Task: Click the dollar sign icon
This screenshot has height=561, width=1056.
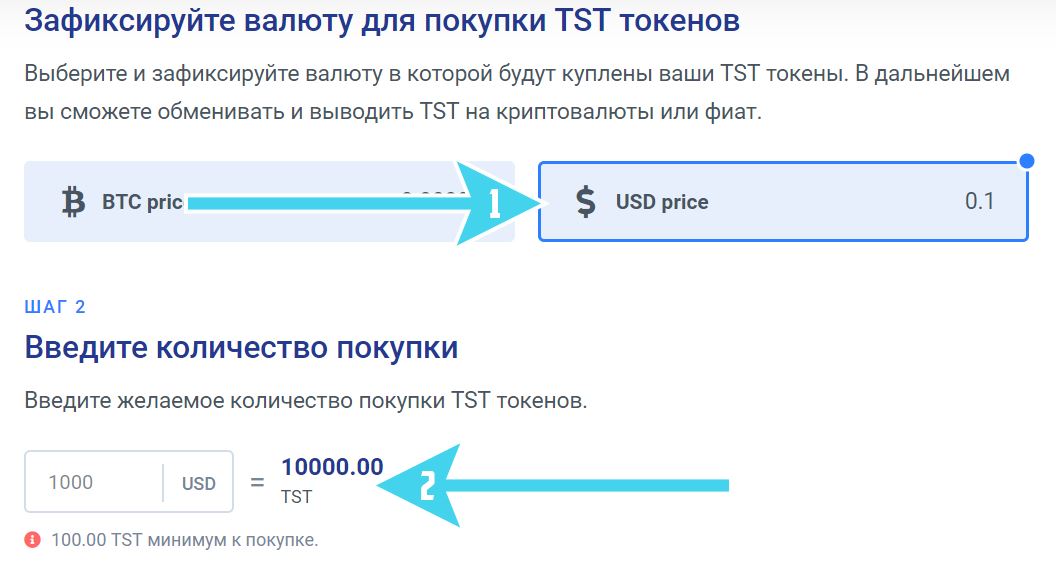Action: [x=586, y=201]
